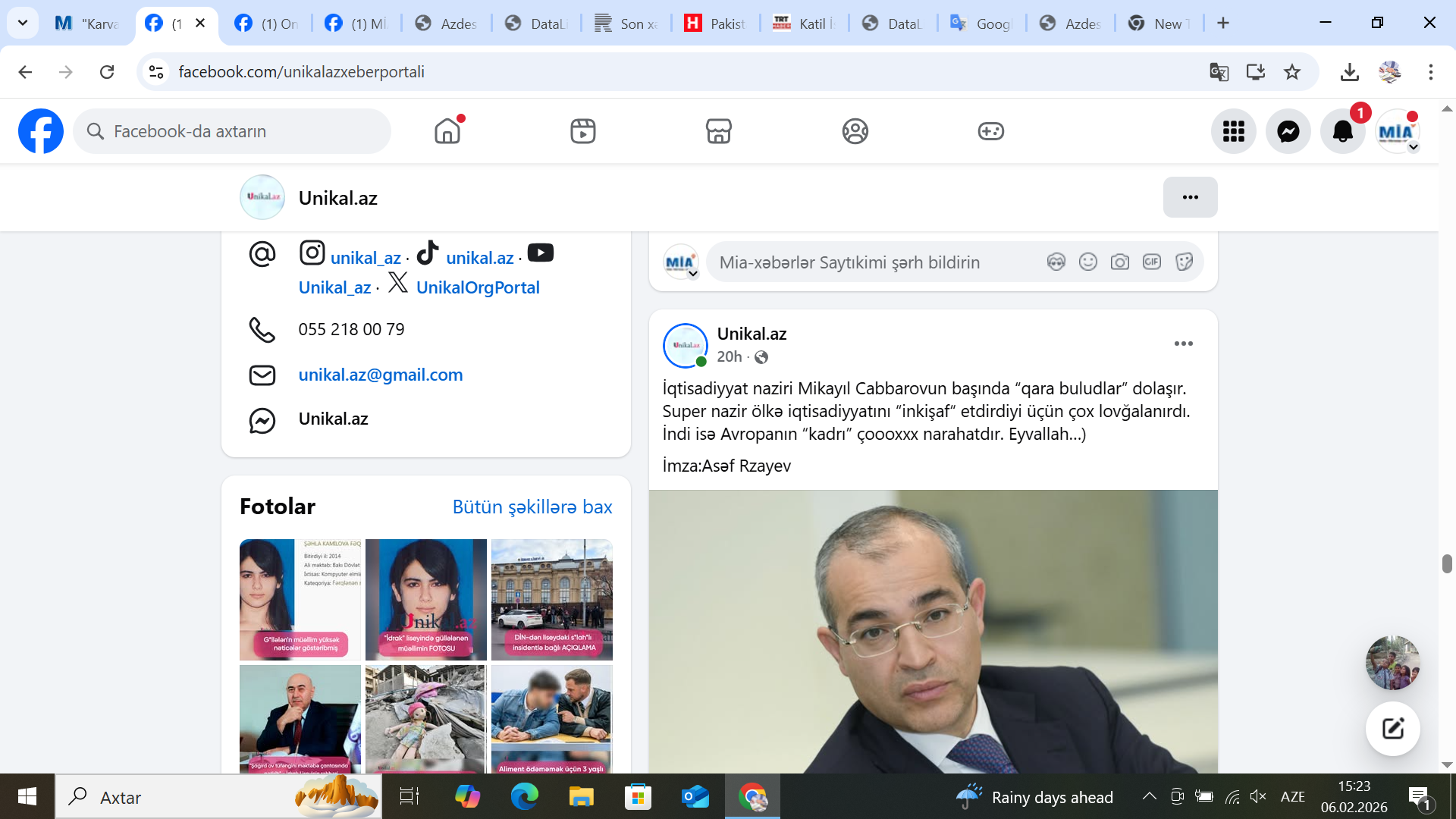This screenshot has height=819, width=1456.
Task: Open the notifications bell
Action: pyautogui.click(x=1342, y=131)
